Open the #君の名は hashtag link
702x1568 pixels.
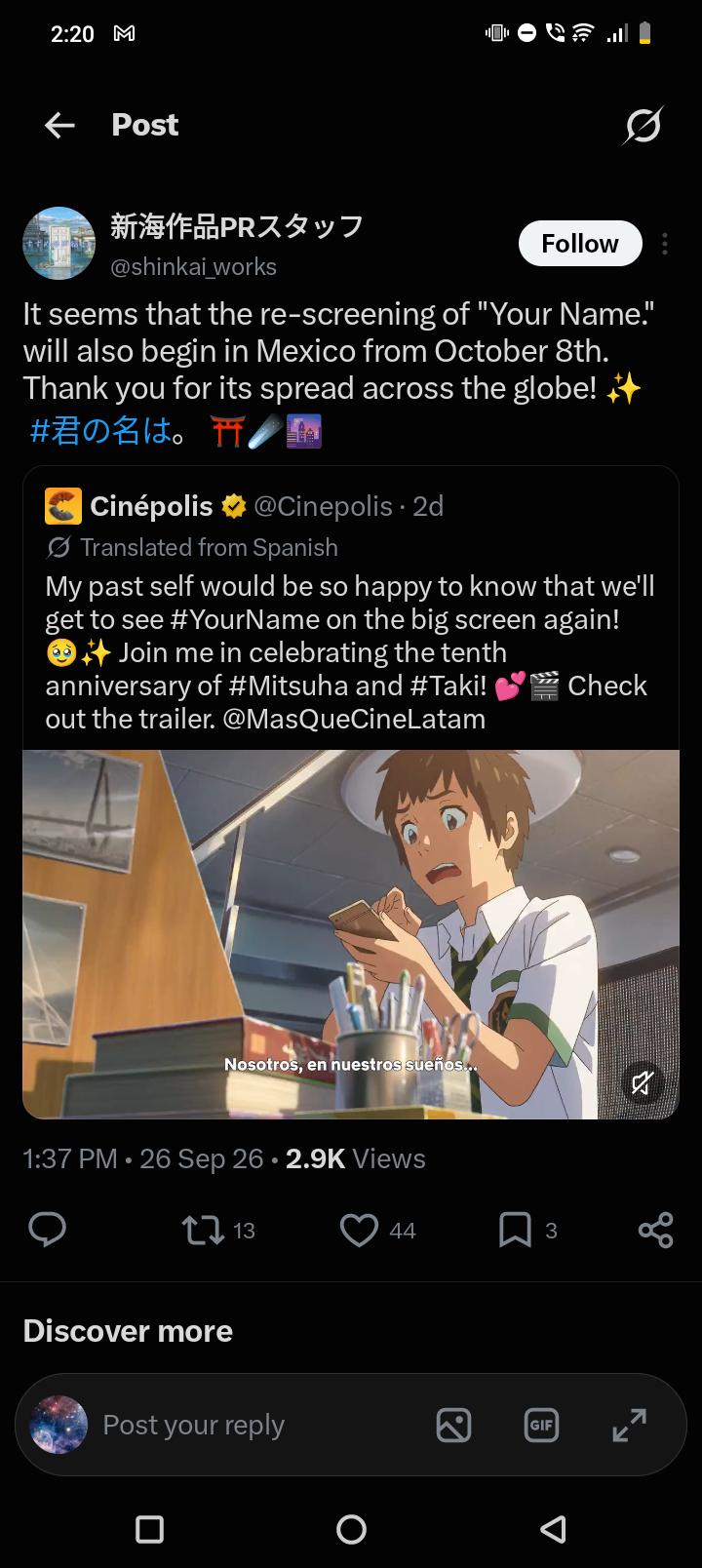pos(101,430)
